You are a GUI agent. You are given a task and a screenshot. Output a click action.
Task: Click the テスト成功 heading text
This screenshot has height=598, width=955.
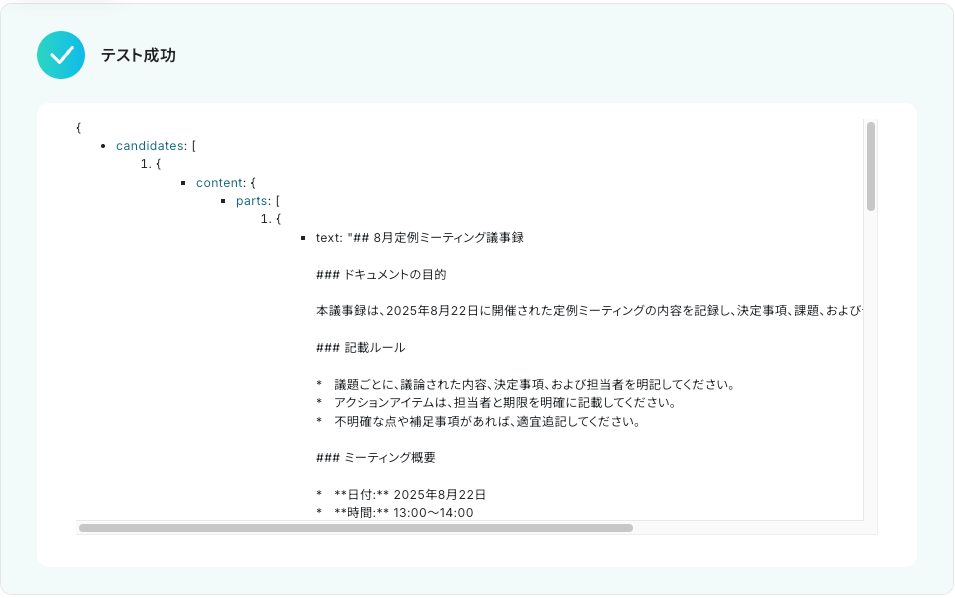coord(138,55)
